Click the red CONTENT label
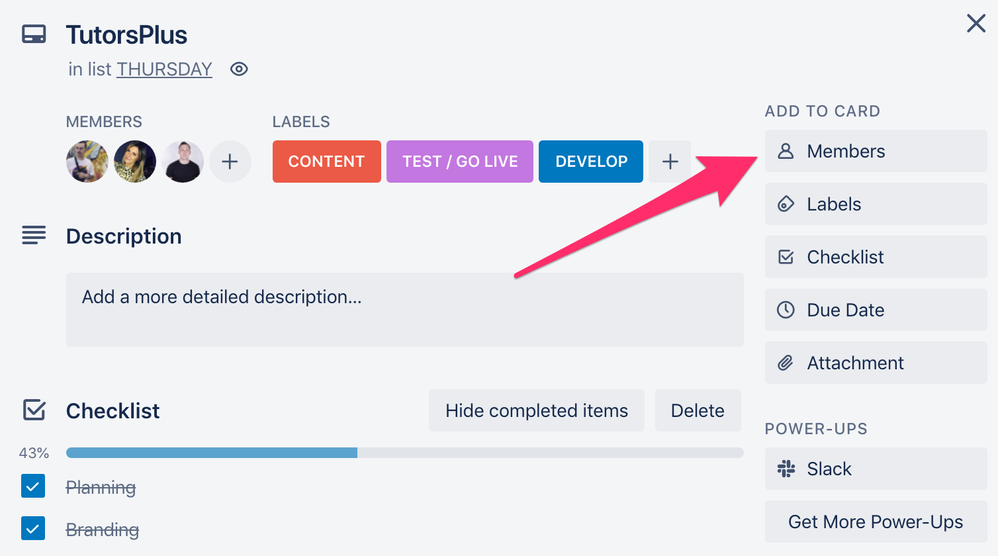 point(326,161)
